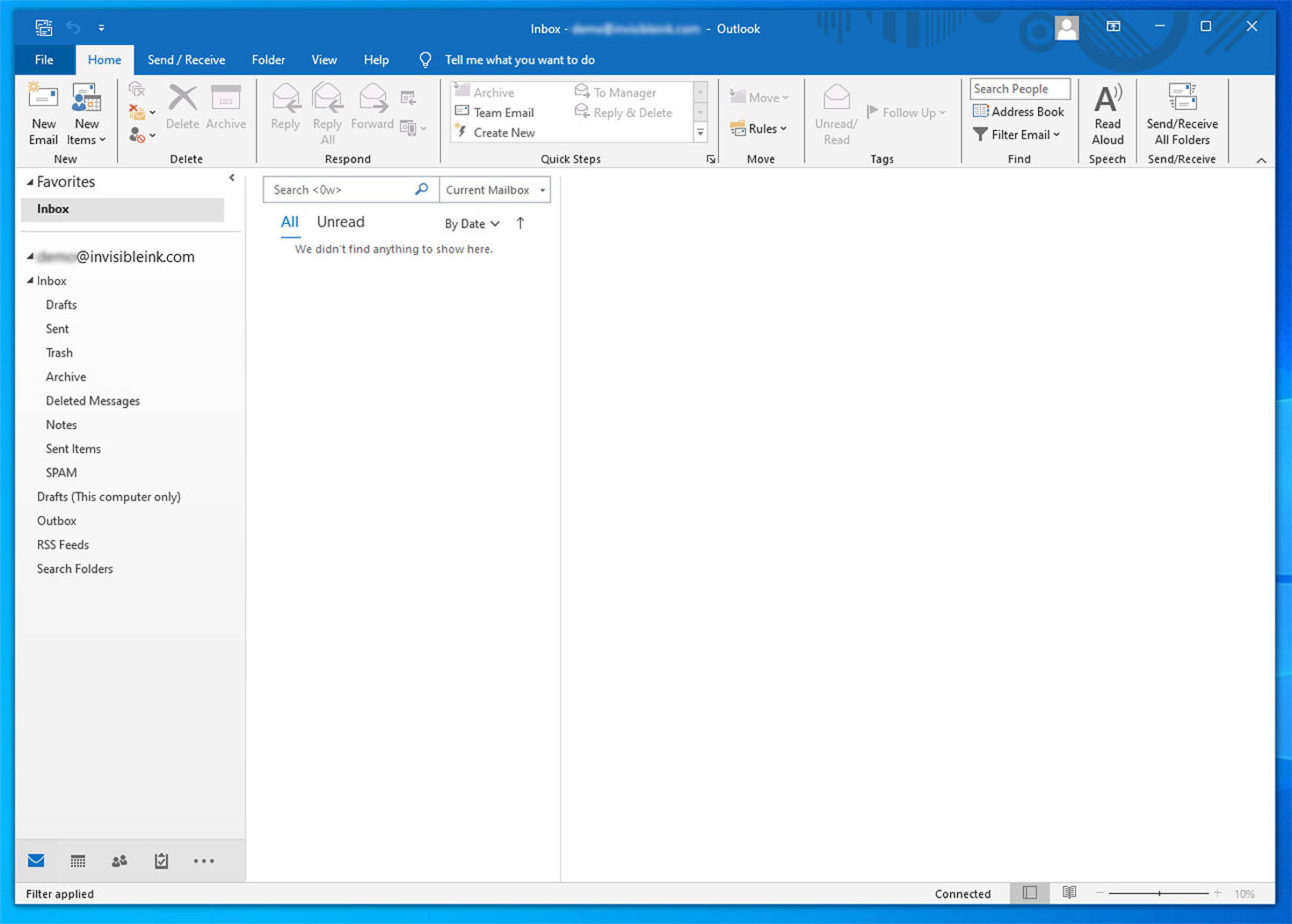This screenshot has width=1292, height=924.
Task: Select Create New quick step
Action: (495, 132)
